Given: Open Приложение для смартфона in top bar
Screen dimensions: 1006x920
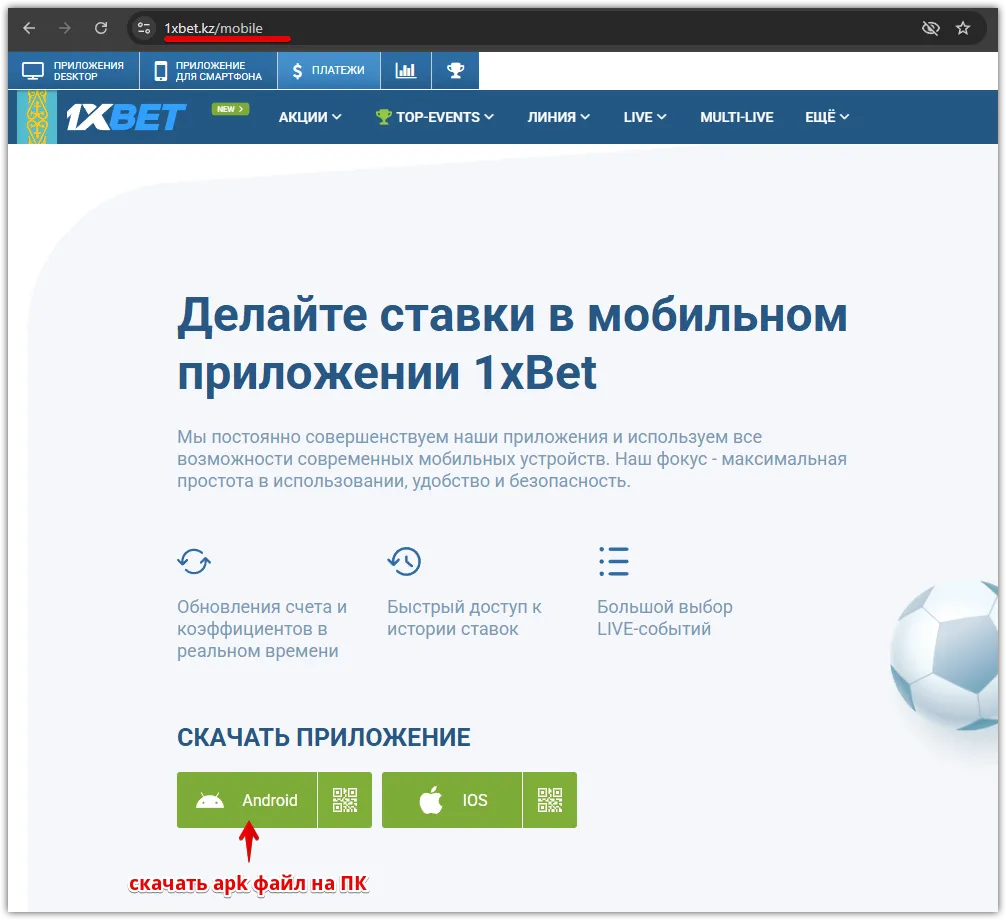Looking at the screenshot, I should (209, 71).
